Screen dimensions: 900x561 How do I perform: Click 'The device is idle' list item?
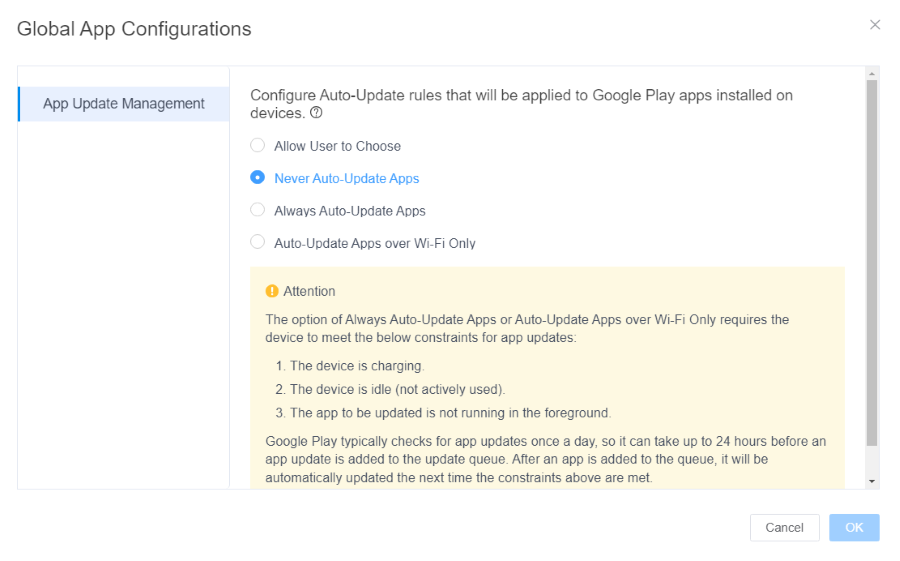click(390, 390)
